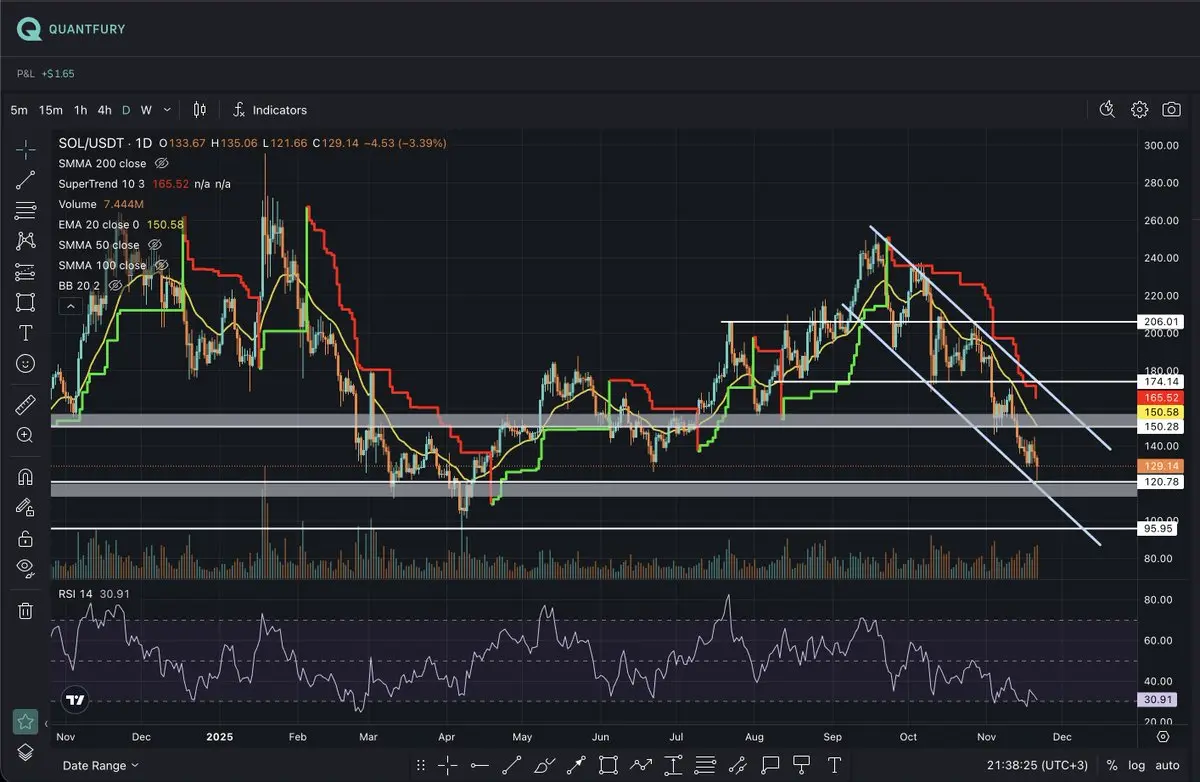This screenshot has height=782, width=1200.
Task: Toggle percent scale mode
Action: [1112, 766]
